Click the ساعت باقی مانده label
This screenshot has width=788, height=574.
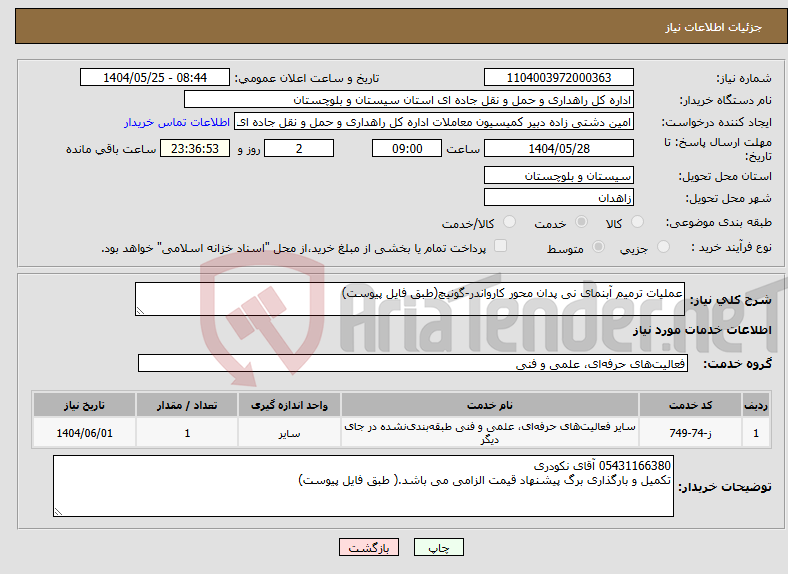(111, 149)
